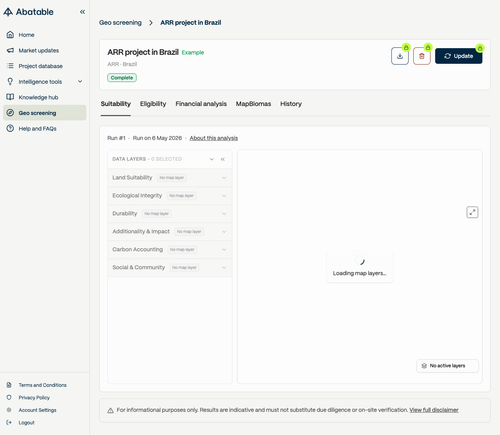Click the Abatable logo
The width and height of the screenshot is (500, 435).
coord(28,12)
